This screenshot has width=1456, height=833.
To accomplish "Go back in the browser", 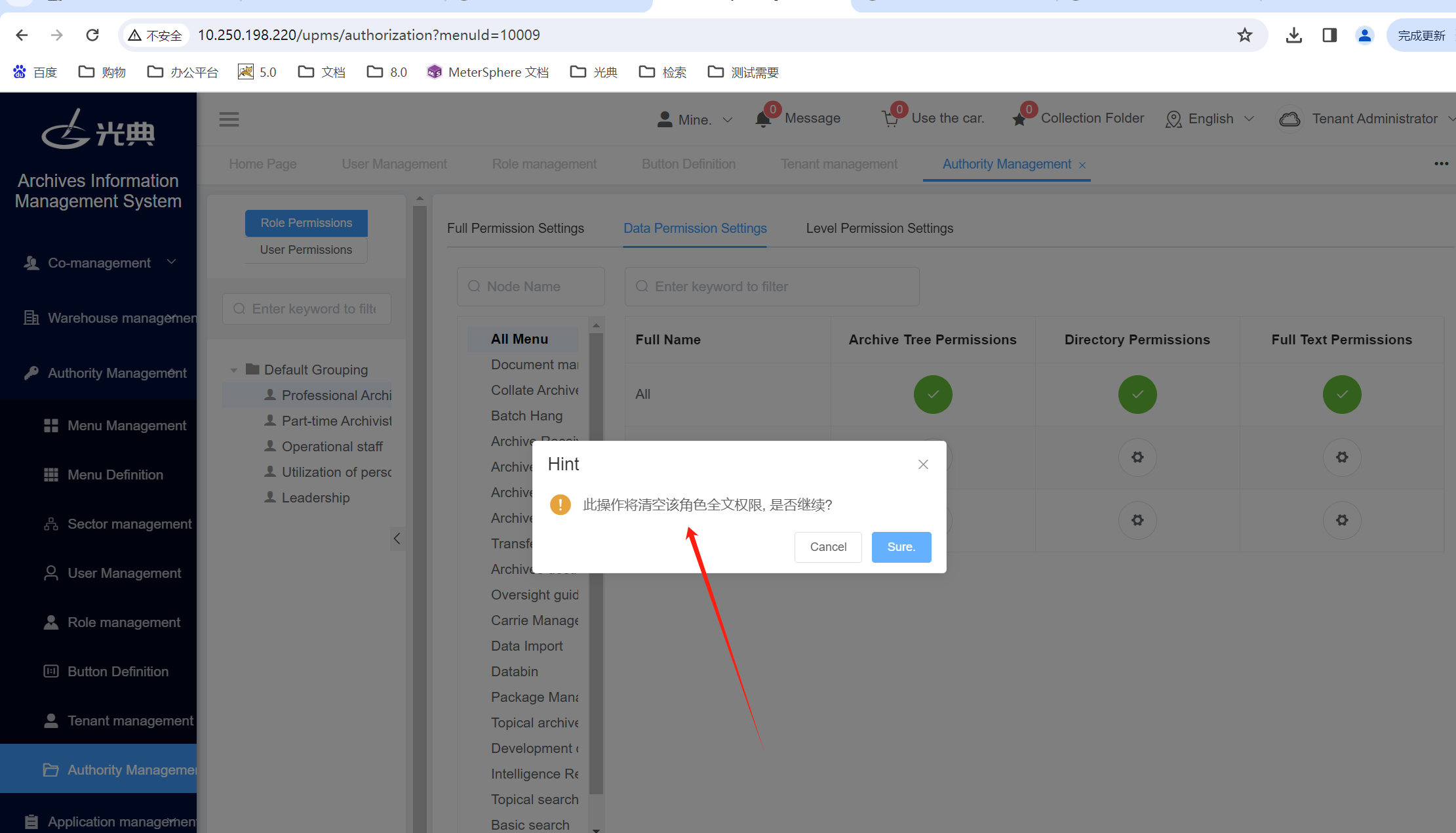I will [22, 35].
